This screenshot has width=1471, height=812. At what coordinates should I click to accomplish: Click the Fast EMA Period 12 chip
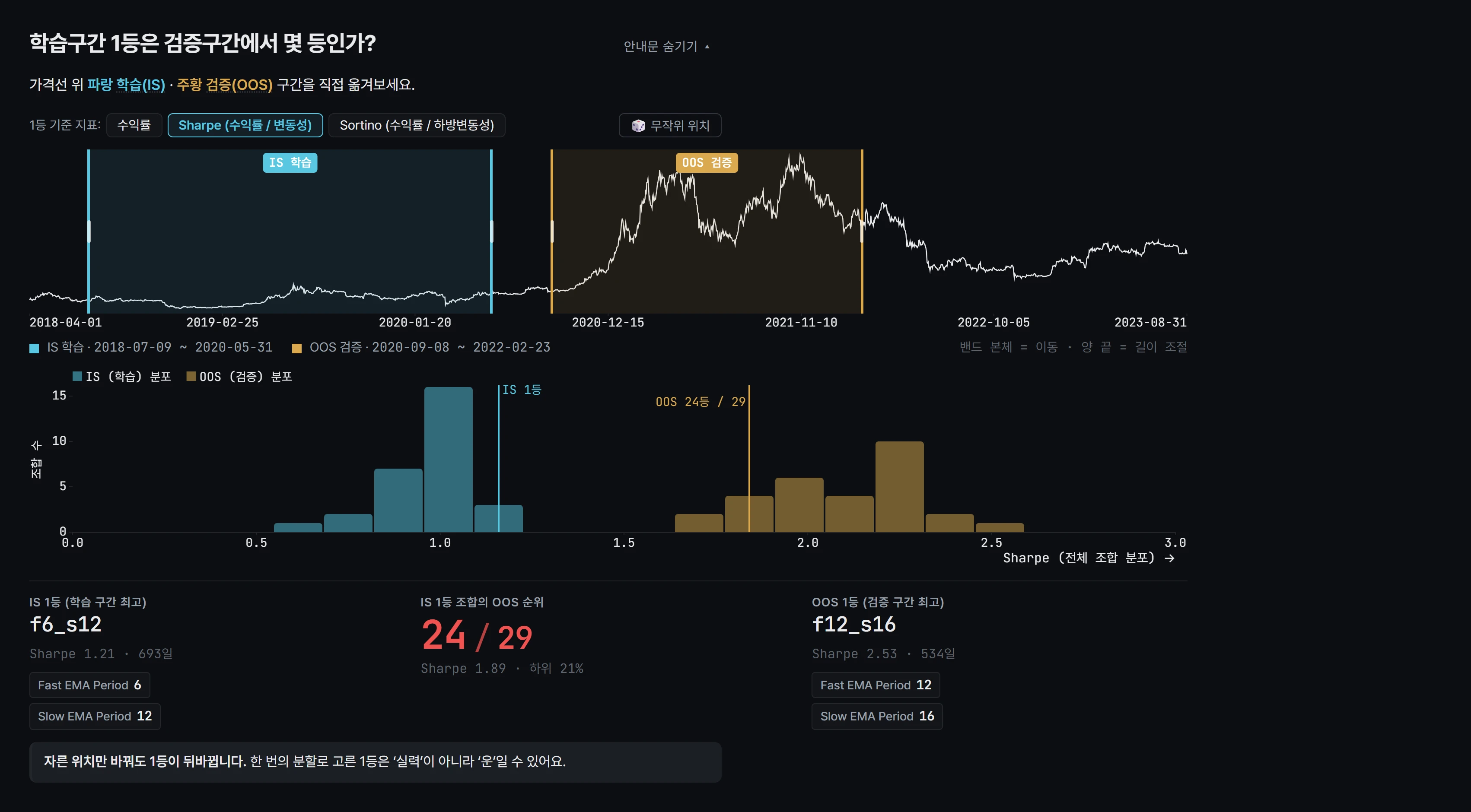tap(876, 685)
